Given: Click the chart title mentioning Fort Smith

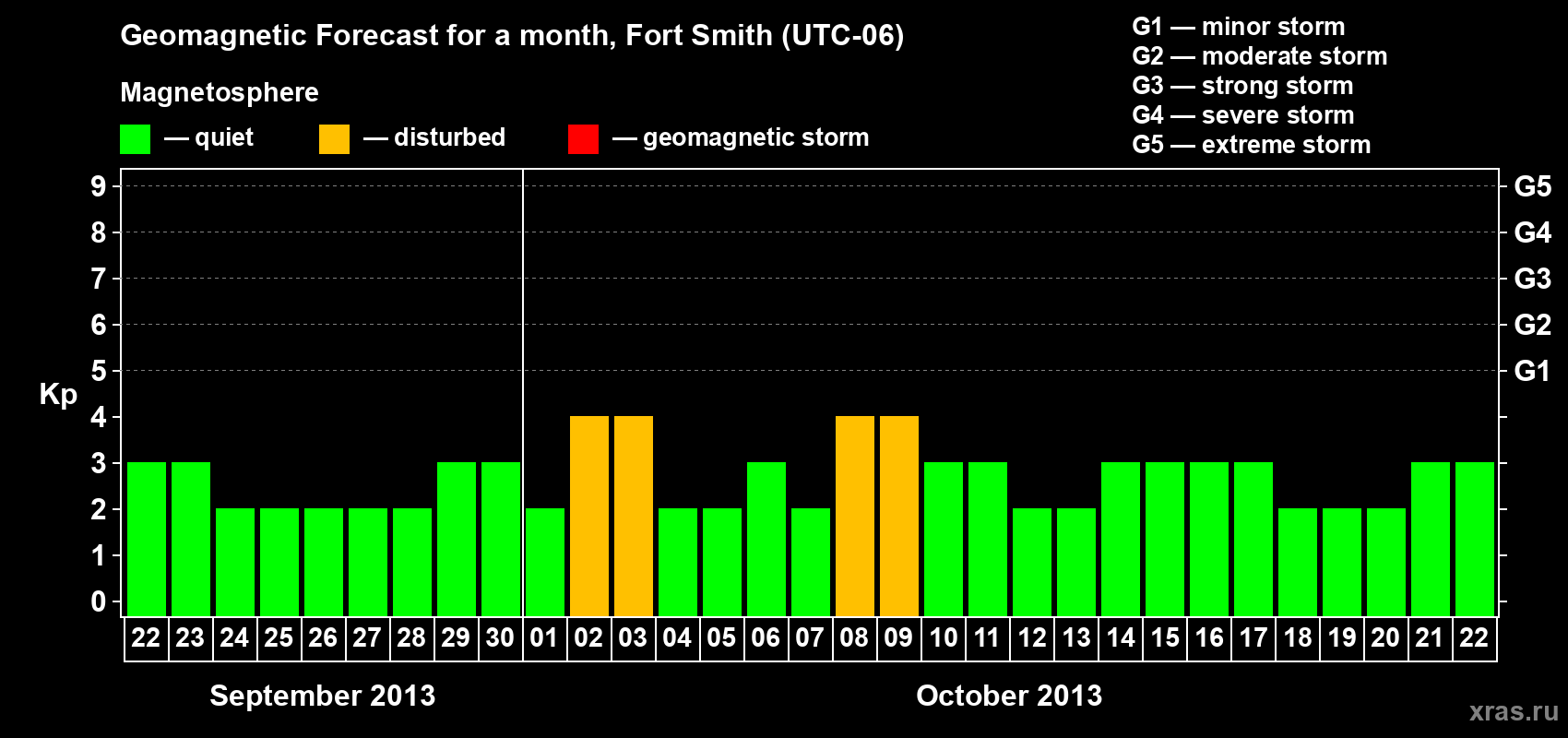Looking at the screenshot, I should tap(512, 36).
